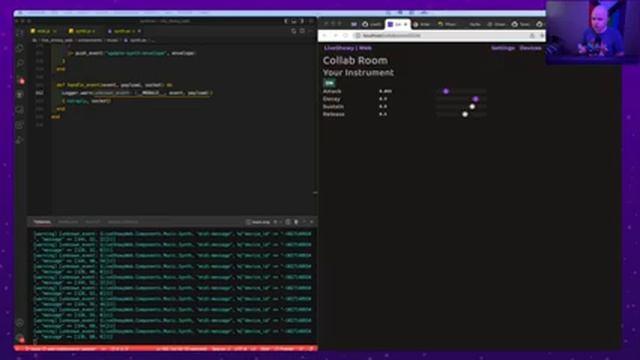Viewport: 640px width, 360px height.
Task: Adjust the Release envelope slider
Action: coord(461,114)
